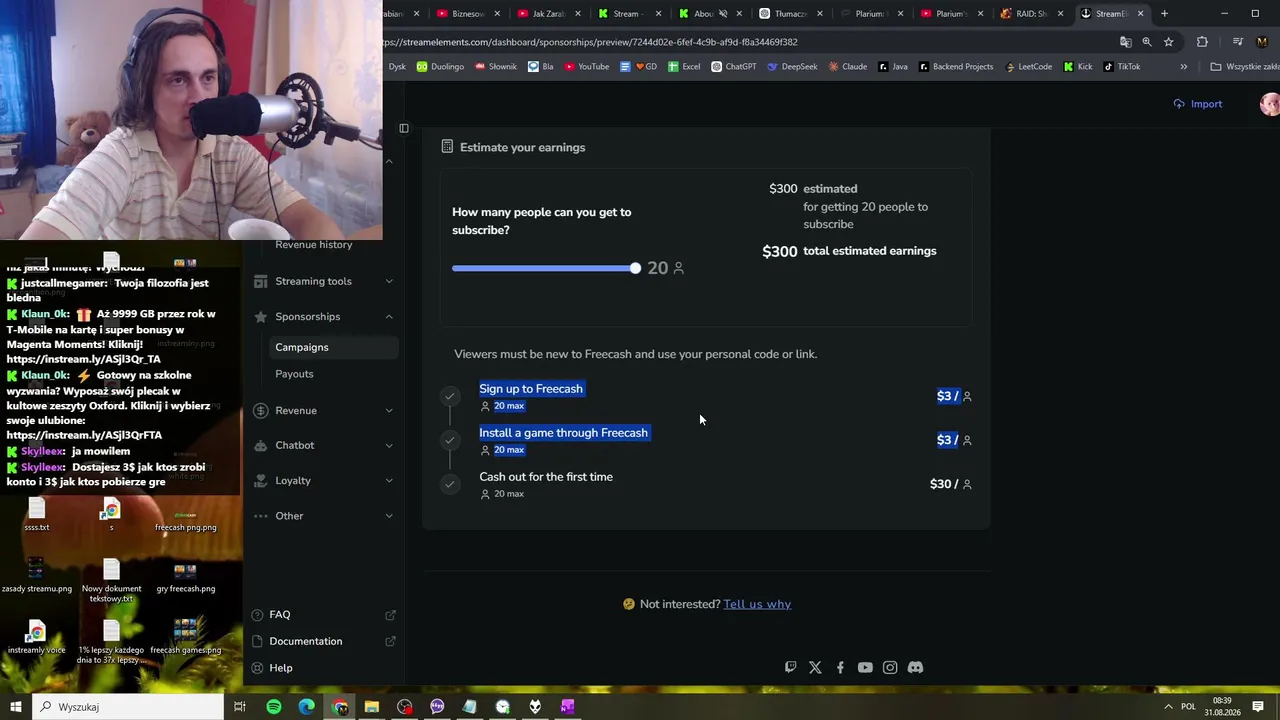This screenshot has width=1280, height=720.
Task: Open the media controls icon in browser toolbar
Action: pyautogui.click(x=1238, y=42)
